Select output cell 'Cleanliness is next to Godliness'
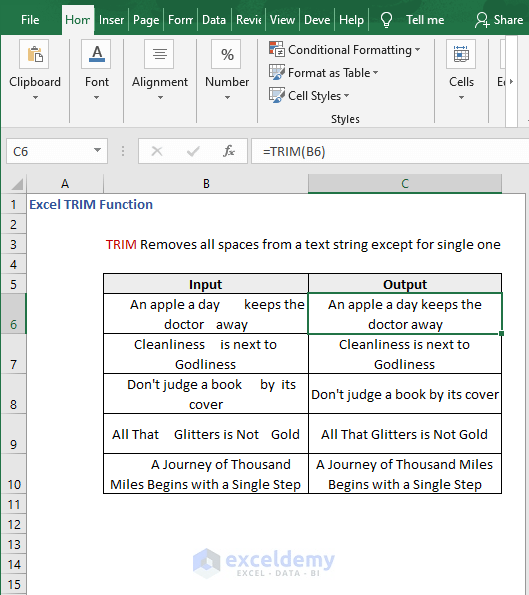The height and width of the screenshot is (595, 529). pos(405,354)
